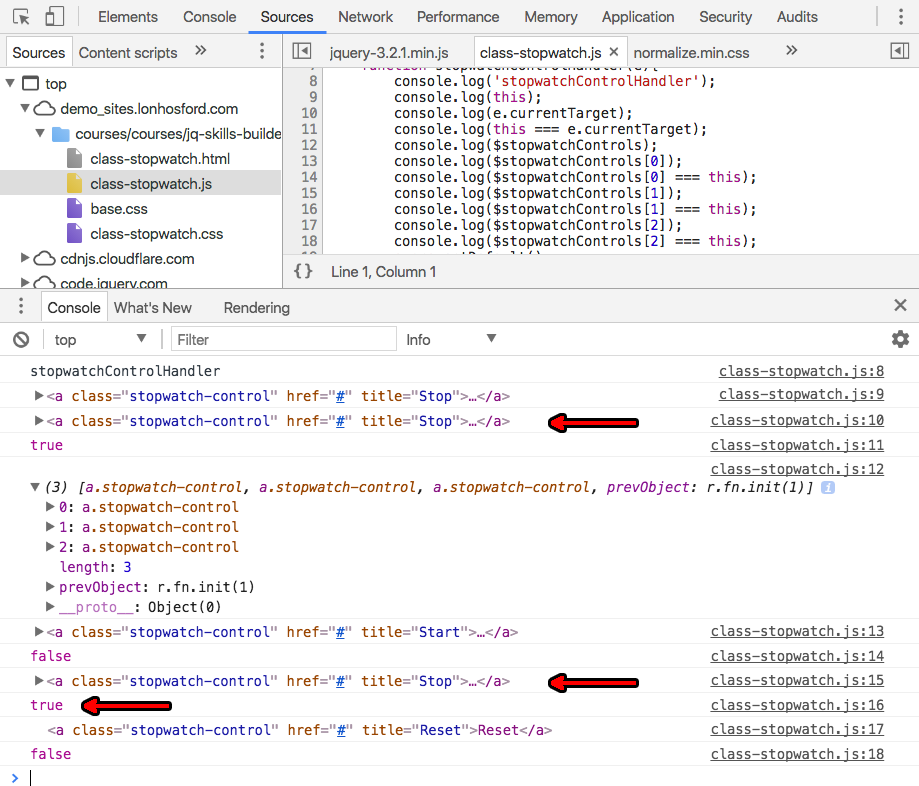Open the Info log level dropdown

tap(451, 339)
